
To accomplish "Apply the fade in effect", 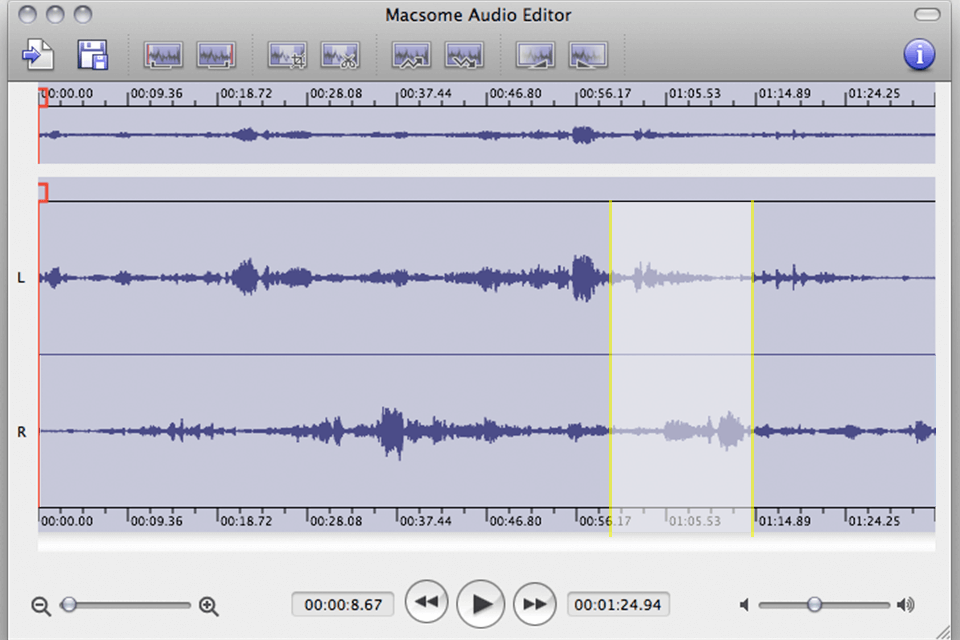I will point(535,55).
